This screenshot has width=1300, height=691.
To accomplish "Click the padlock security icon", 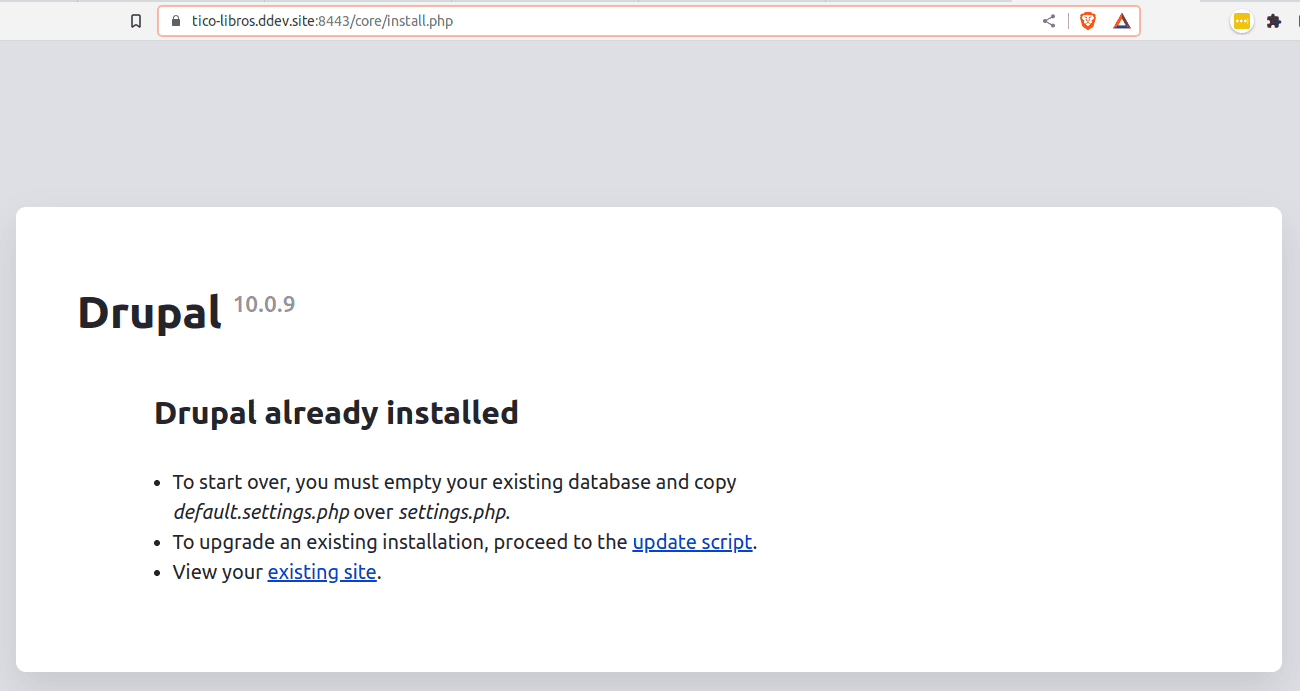I will tap(174, 20).
